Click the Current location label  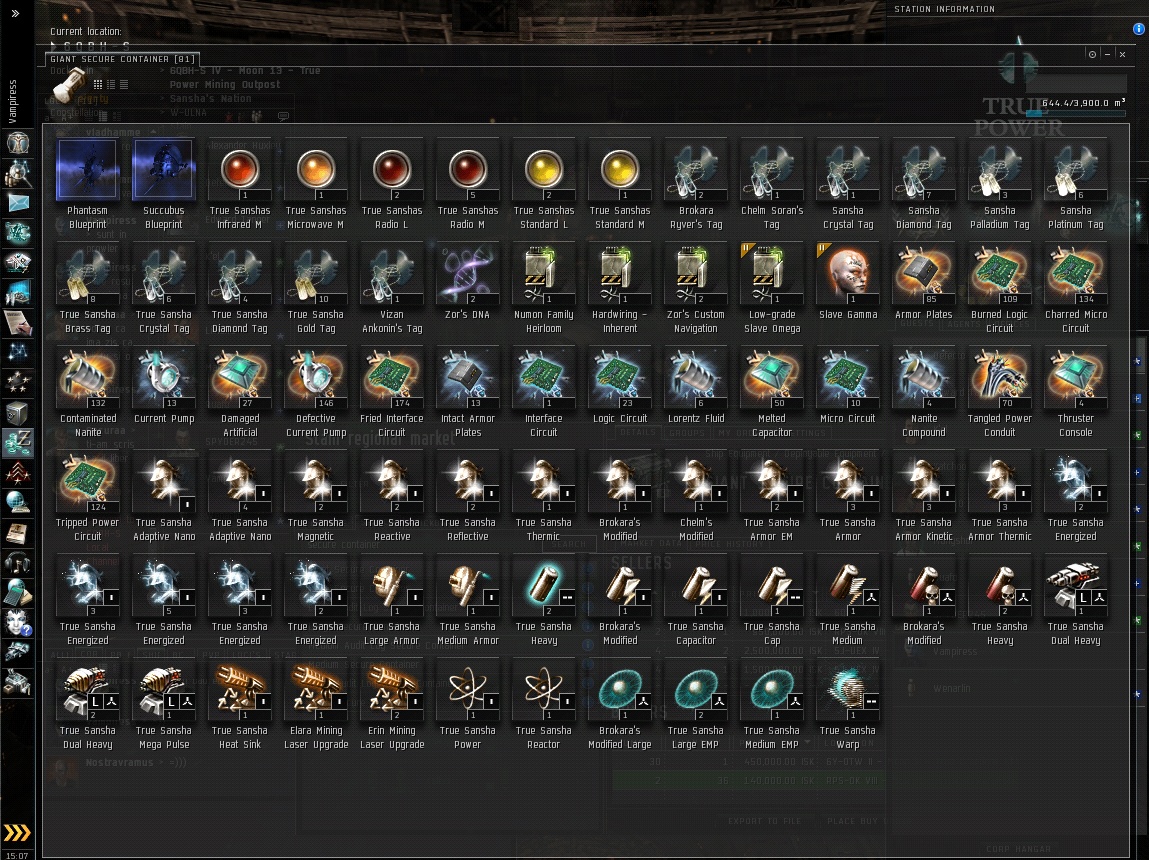click(86, 31)
